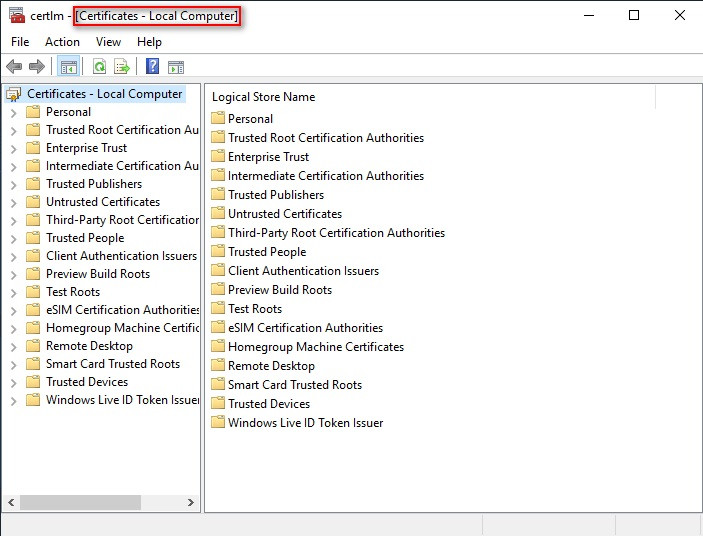Image resolution: width=703 pixels, height=536 pixels.
Task: Select Windows Live ID Token Issuer in list
Action: 305,423
